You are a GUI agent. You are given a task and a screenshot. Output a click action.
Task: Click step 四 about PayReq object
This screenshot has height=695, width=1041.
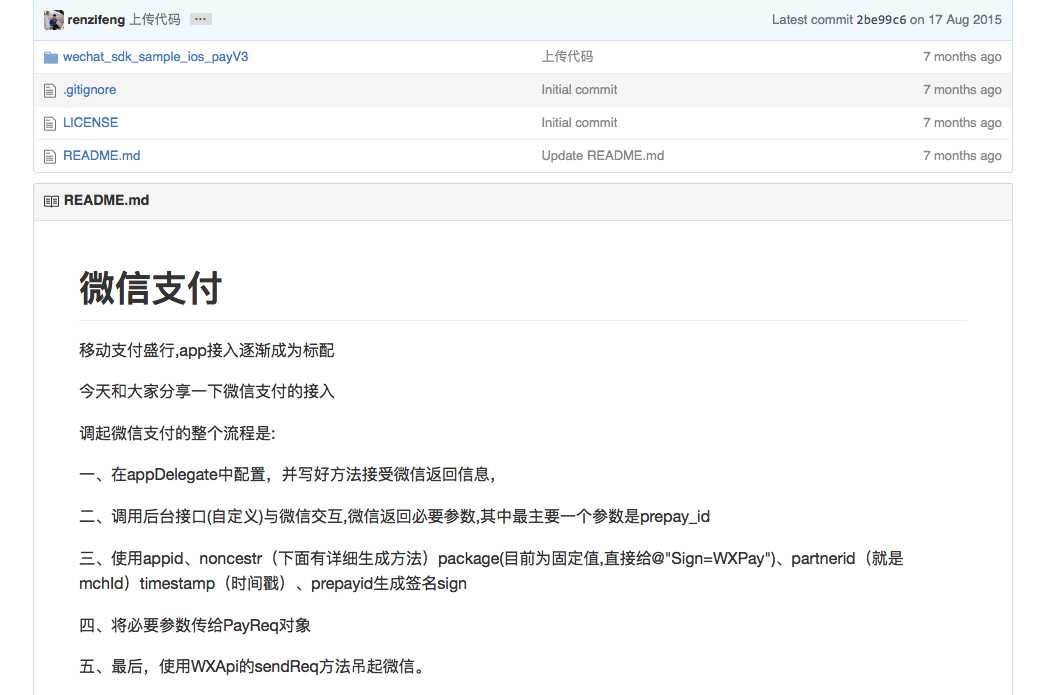pos(195,625)
